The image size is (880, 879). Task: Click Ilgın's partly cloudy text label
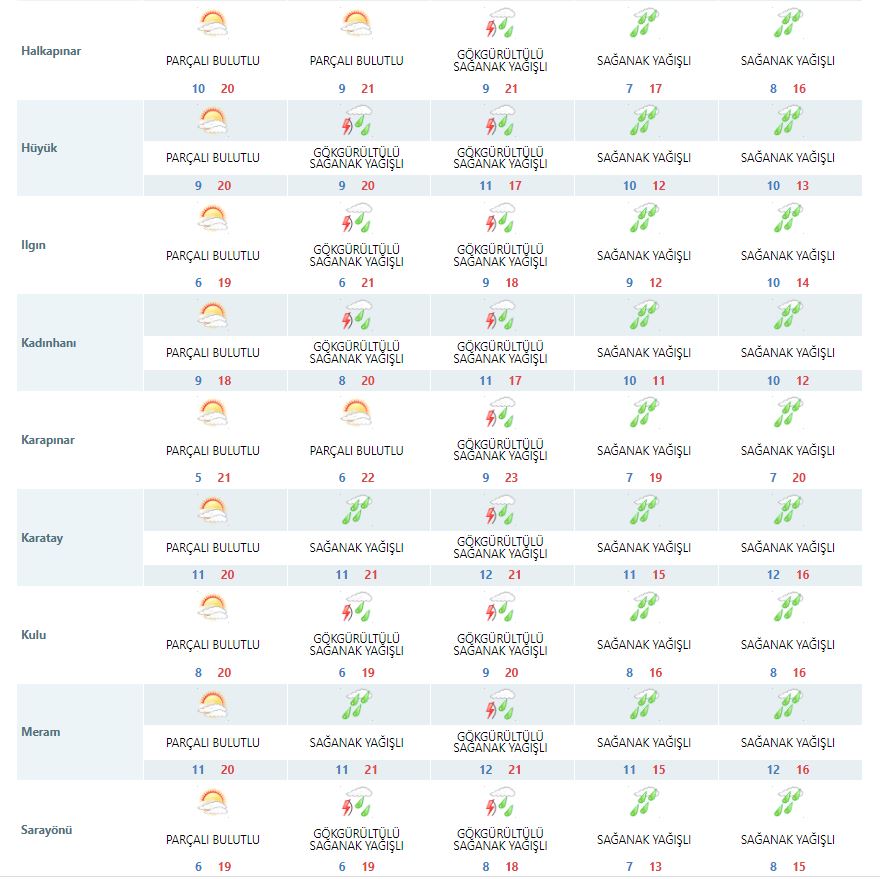(212, 256)
